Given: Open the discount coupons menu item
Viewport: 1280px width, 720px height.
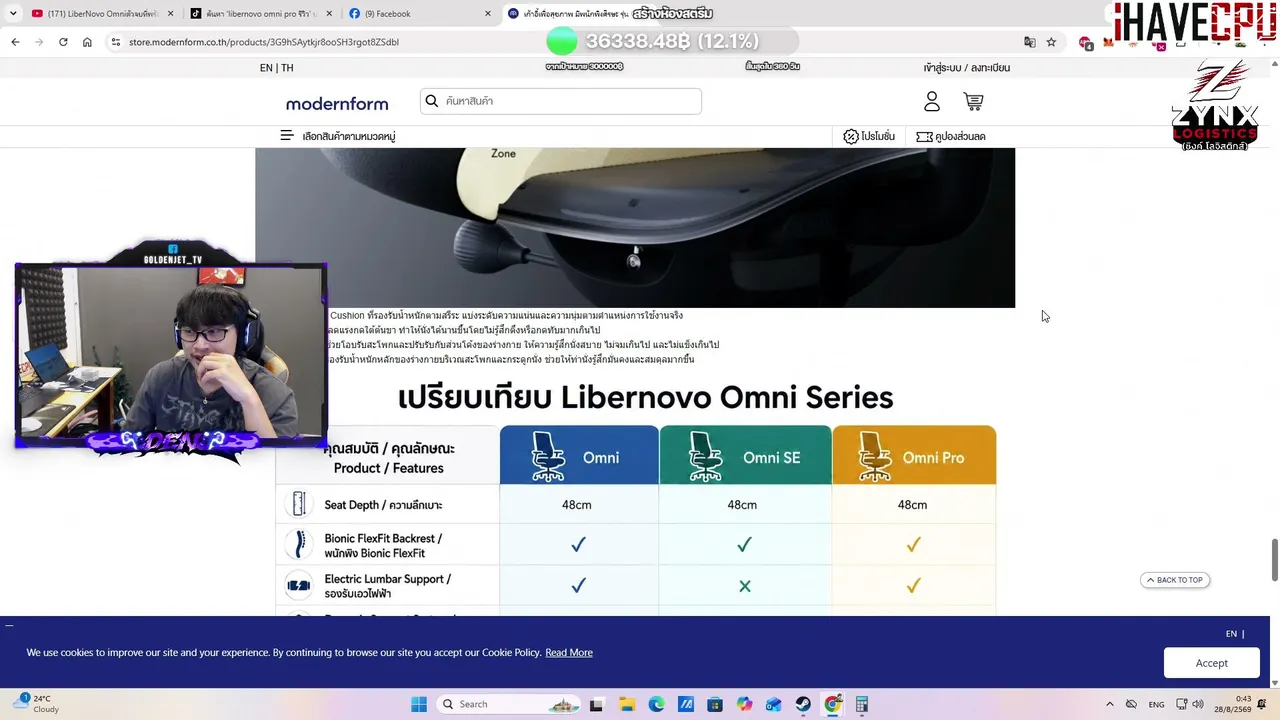Looking at the screenshot, I should pyautogui.click(x=951, y=136).
